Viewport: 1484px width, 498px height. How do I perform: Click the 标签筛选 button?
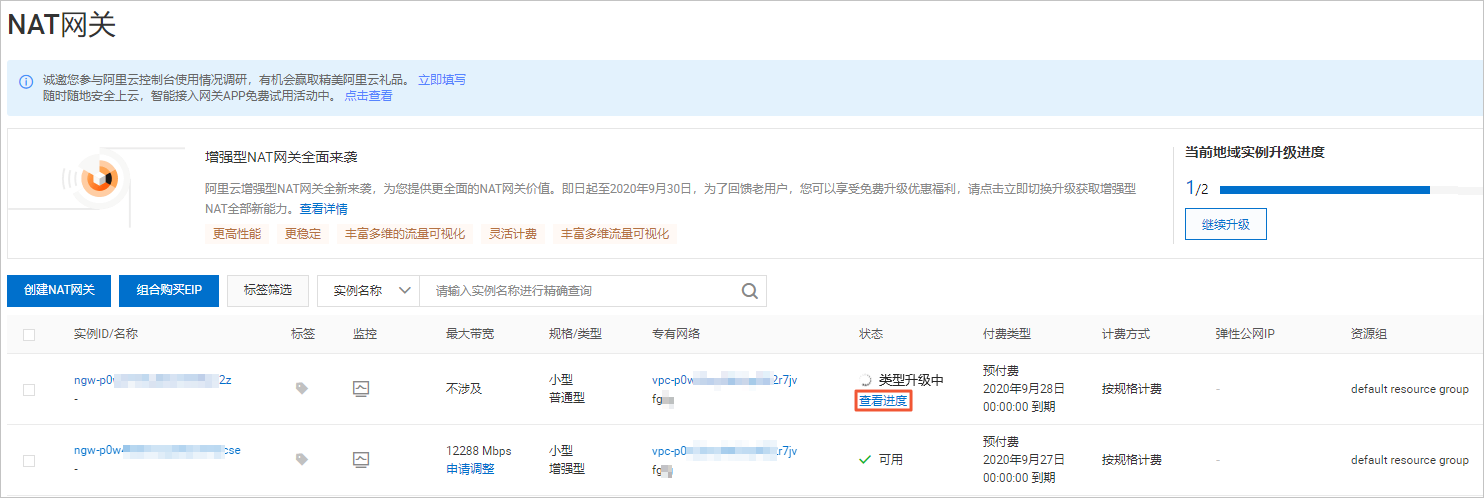coord(267,290)
